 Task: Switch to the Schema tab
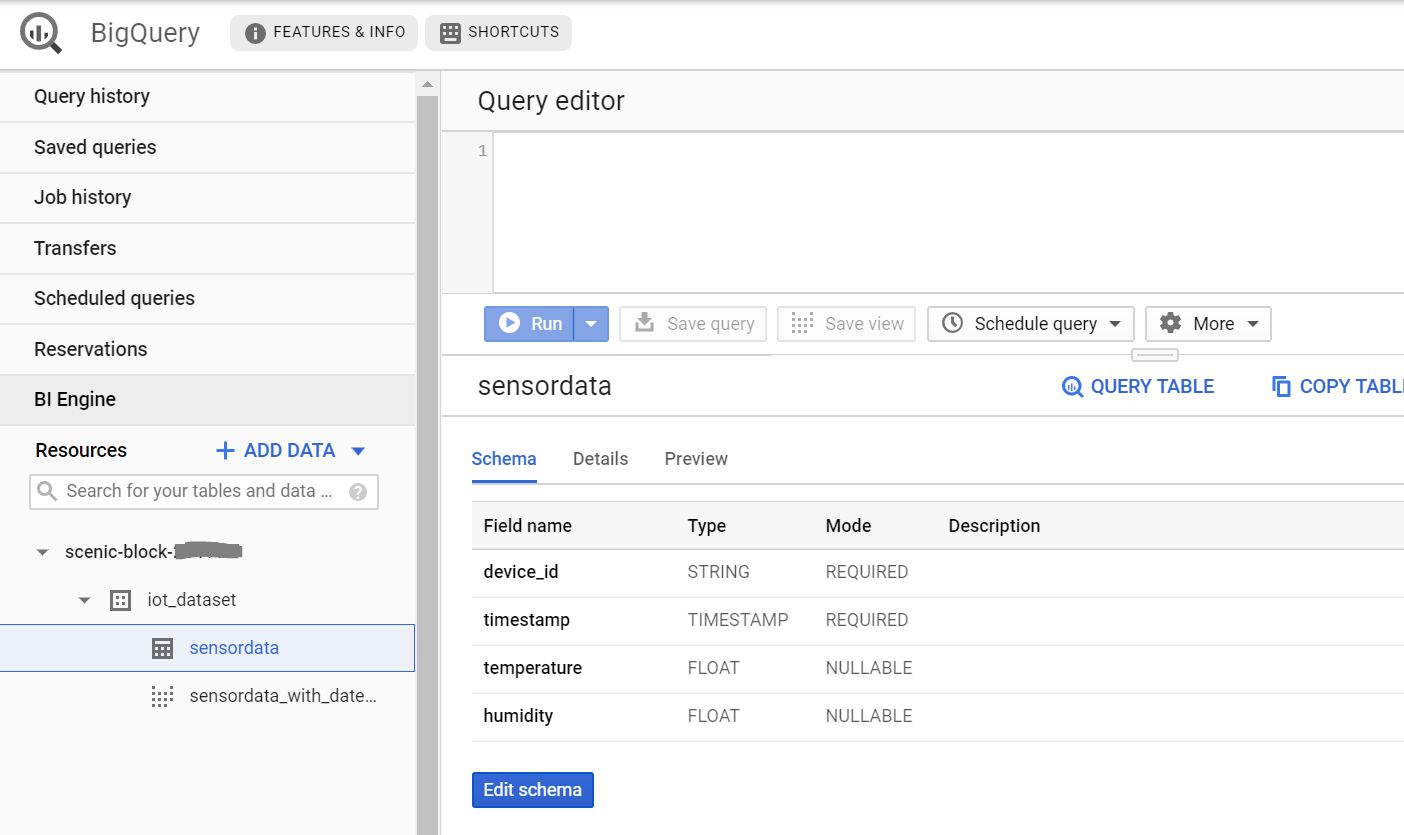pos(504,459)
